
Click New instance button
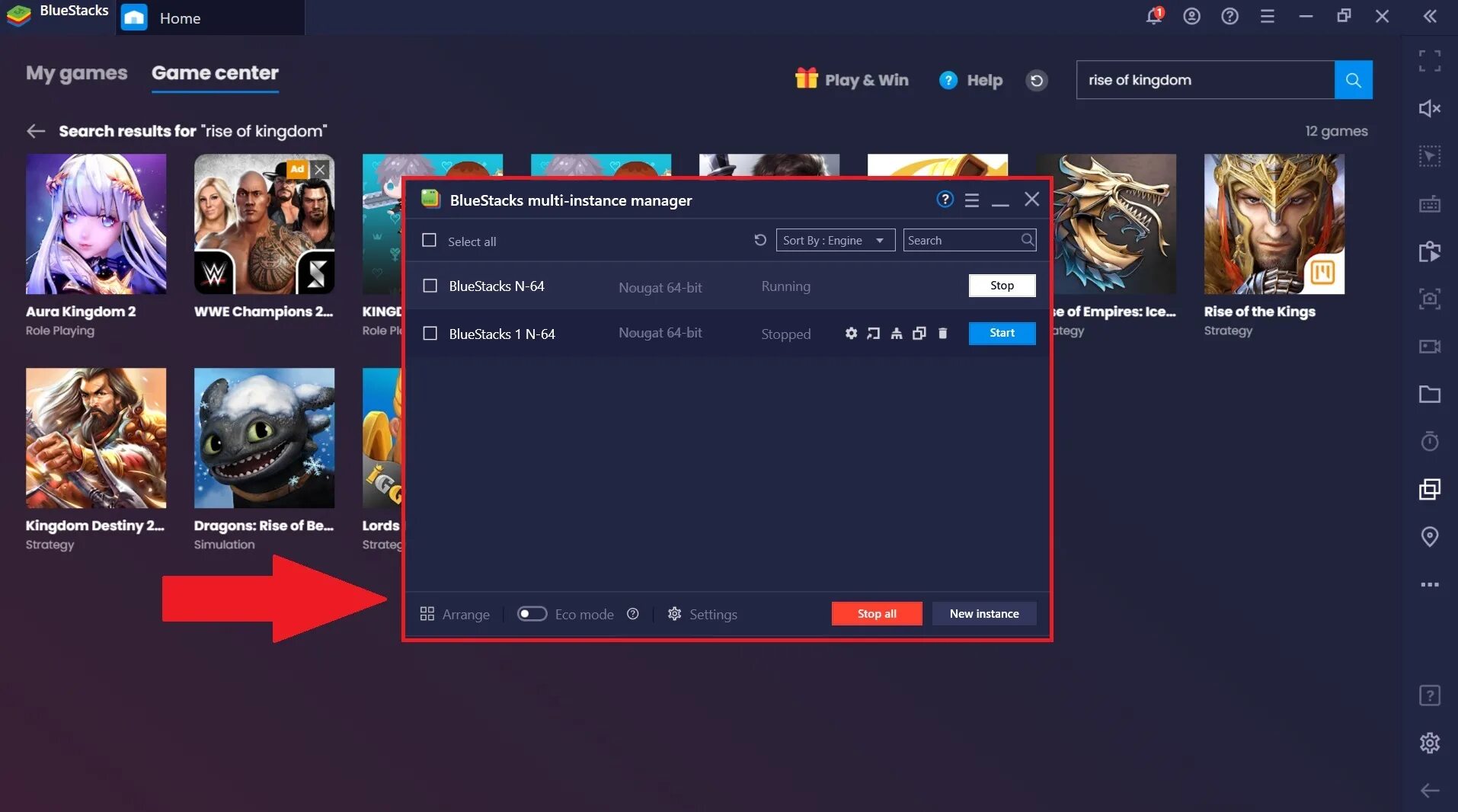(x=984, y=614)
